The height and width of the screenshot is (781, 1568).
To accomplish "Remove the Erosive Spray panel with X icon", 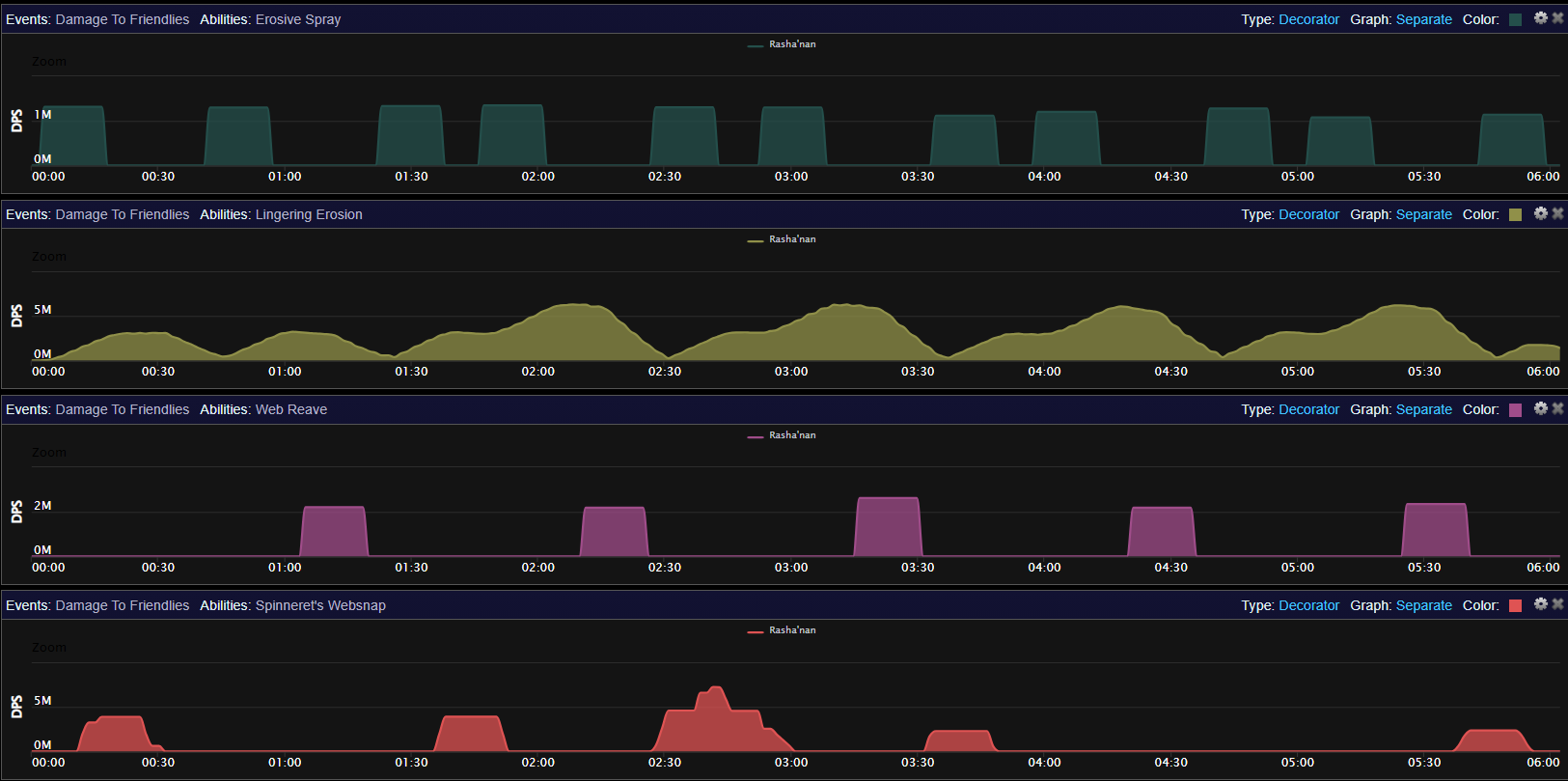I will pyautogui.click(x=1557, y=18).
